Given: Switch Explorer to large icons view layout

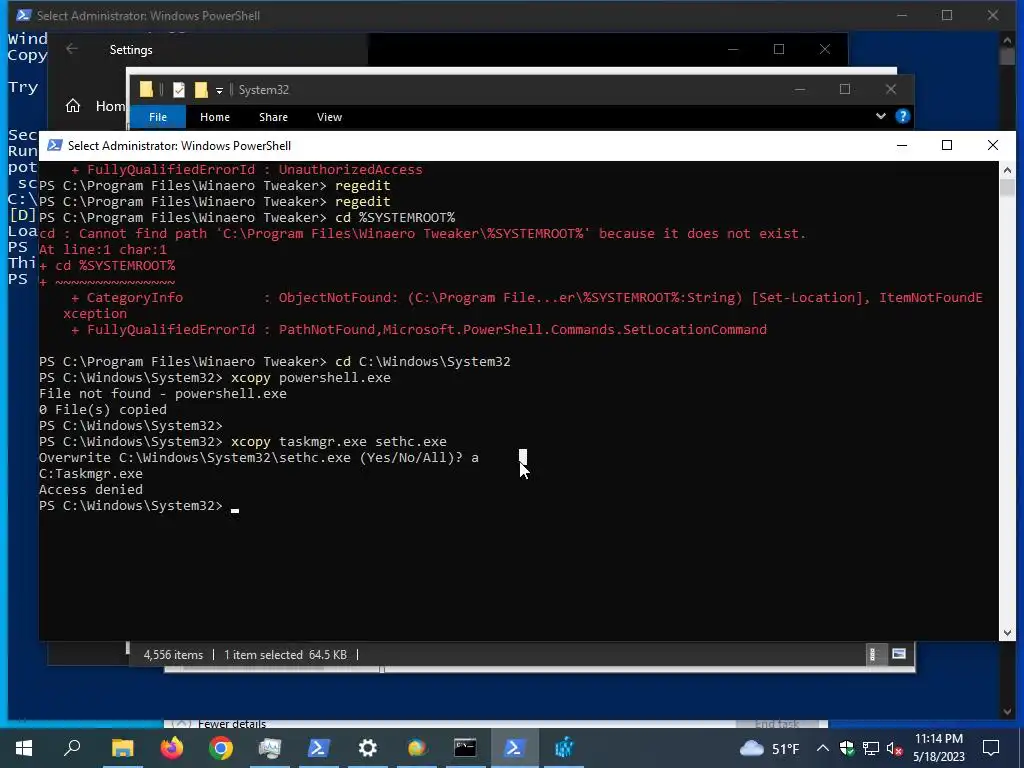Looking at the screenshot, I should [x=899, y=654].
